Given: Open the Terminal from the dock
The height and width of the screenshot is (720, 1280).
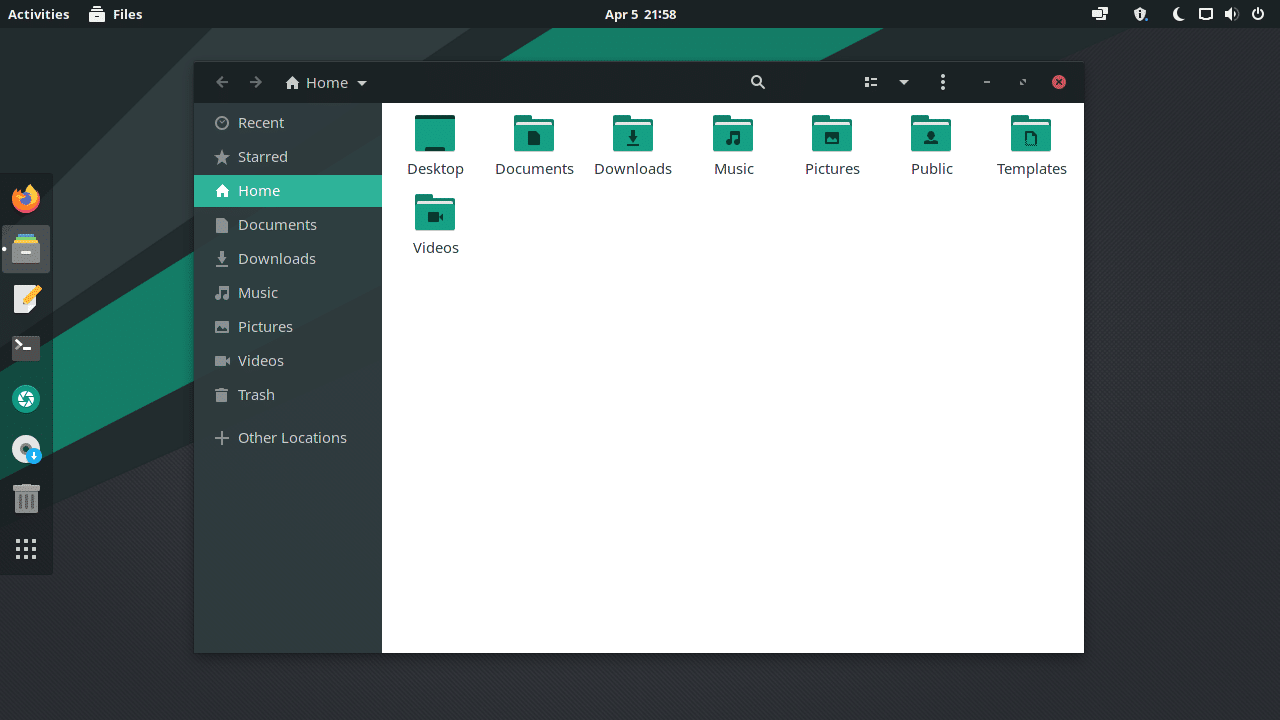Looking at the screenshot, I should (x=25, y=348).
